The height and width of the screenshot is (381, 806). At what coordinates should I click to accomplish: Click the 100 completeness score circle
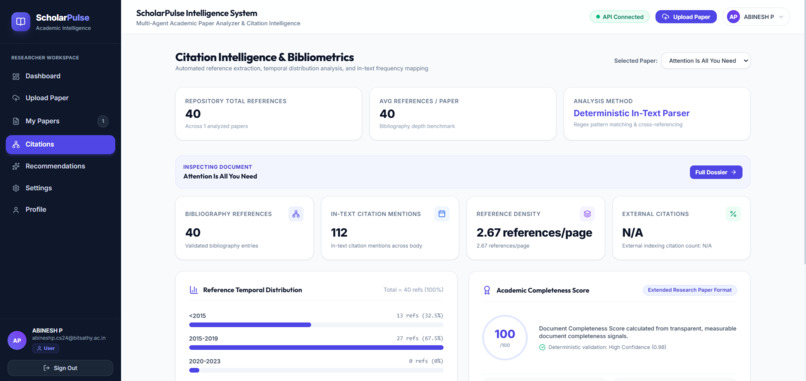point(505,337)
